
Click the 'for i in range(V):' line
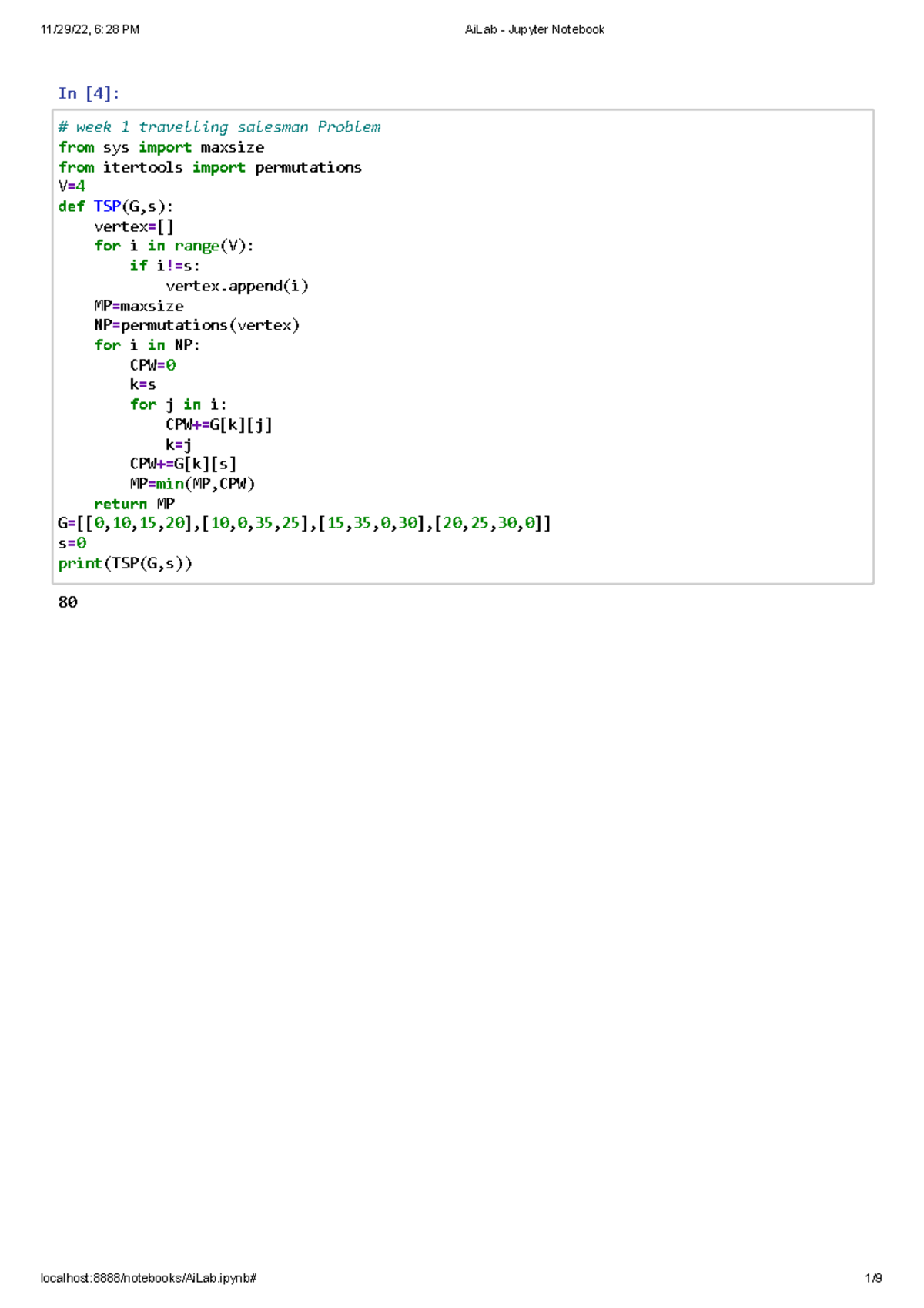(174, 246)
